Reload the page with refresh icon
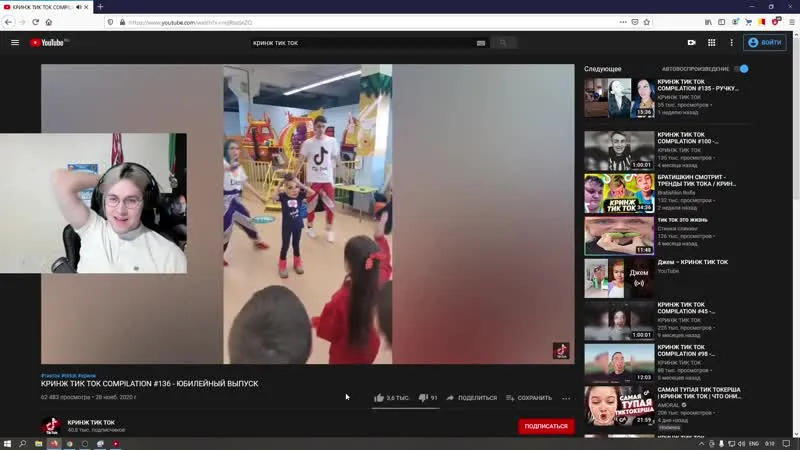 (35, 22)
